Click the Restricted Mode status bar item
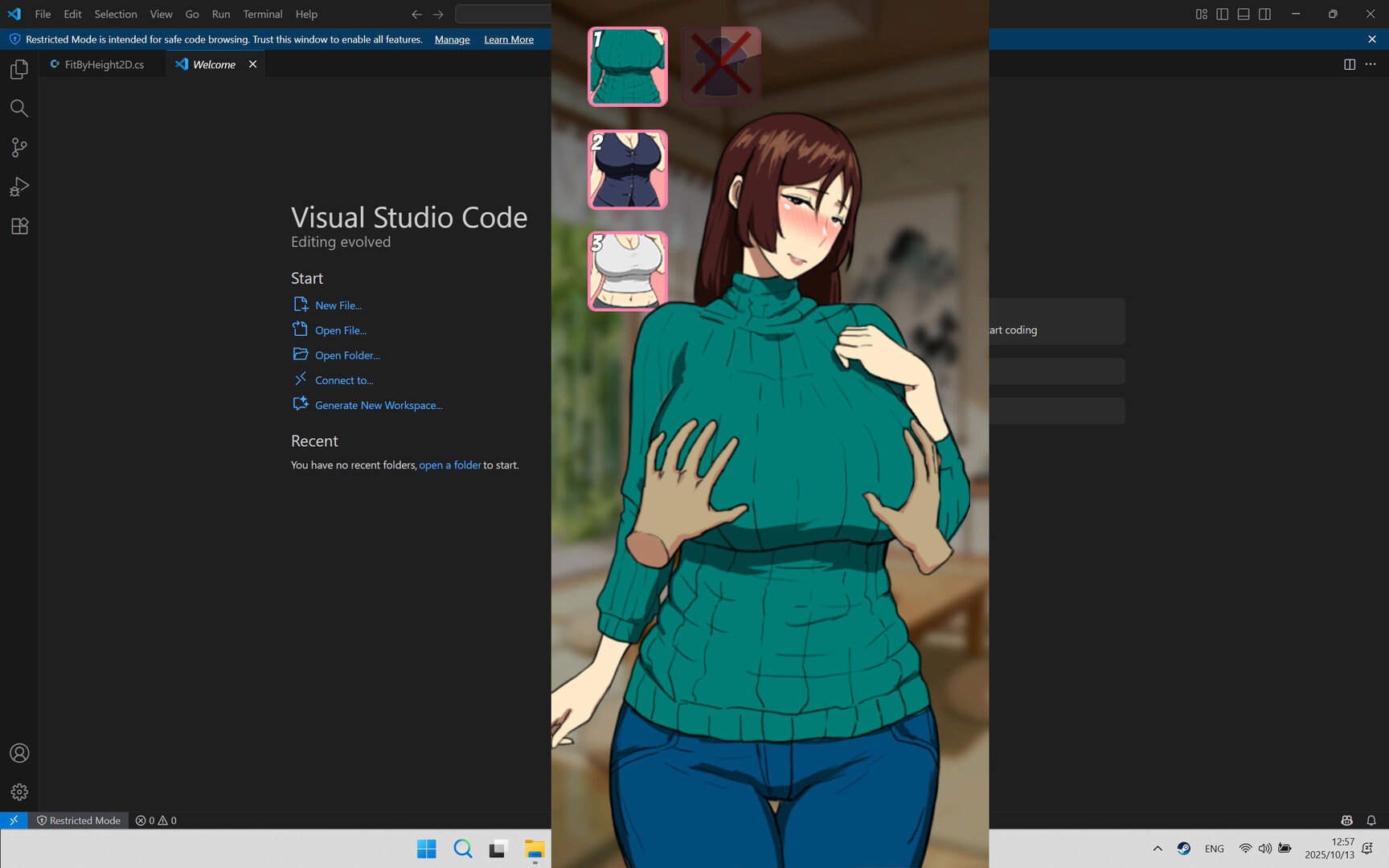 [79, 821]
